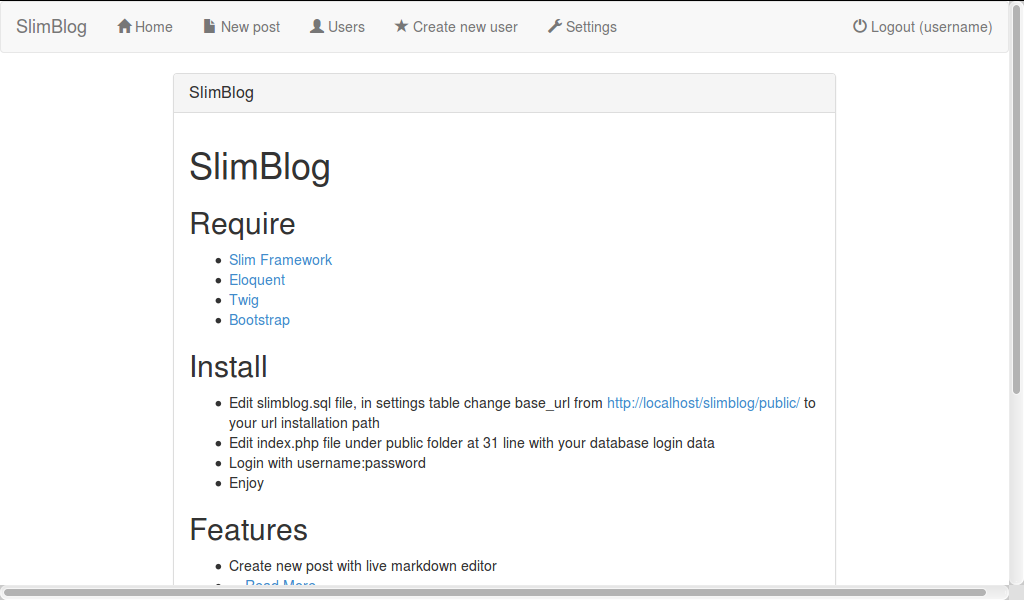This screenshot has width=1024, height=600.
Task: Open the Home menu item
Action: click(x=145, y=27)
